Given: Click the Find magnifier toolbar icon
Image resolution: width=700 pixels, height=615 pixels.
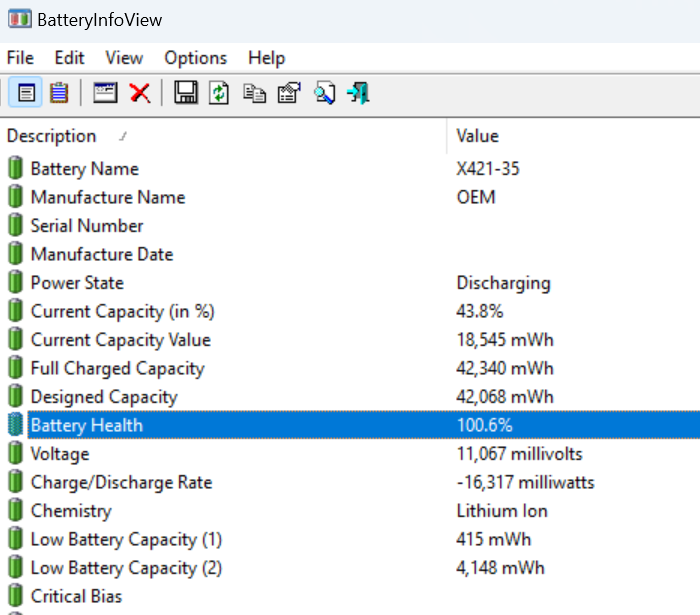Looking at the screenshot, I should pos(325,93).
